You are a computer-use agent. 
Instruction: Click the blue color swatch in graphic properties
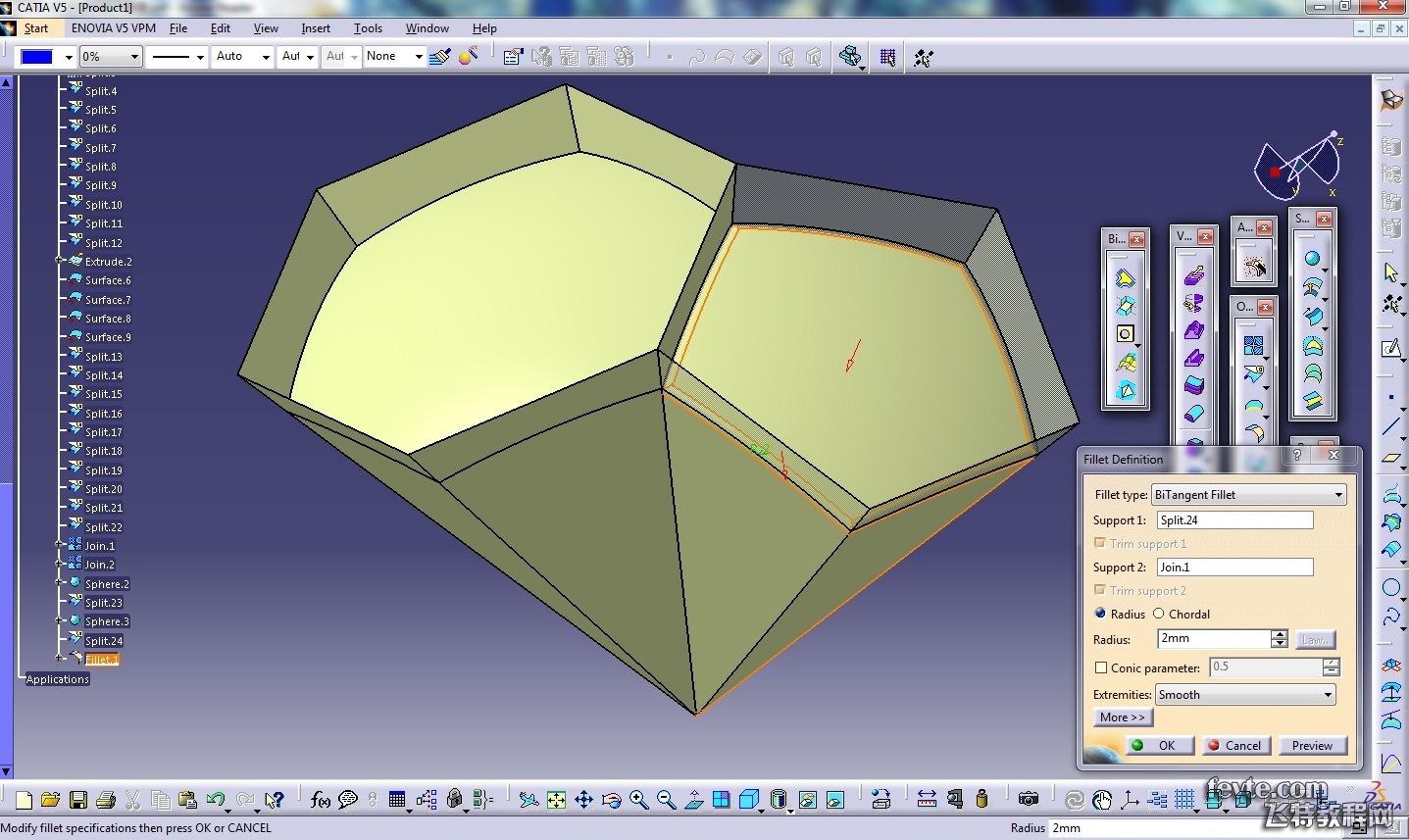point(37,57)
